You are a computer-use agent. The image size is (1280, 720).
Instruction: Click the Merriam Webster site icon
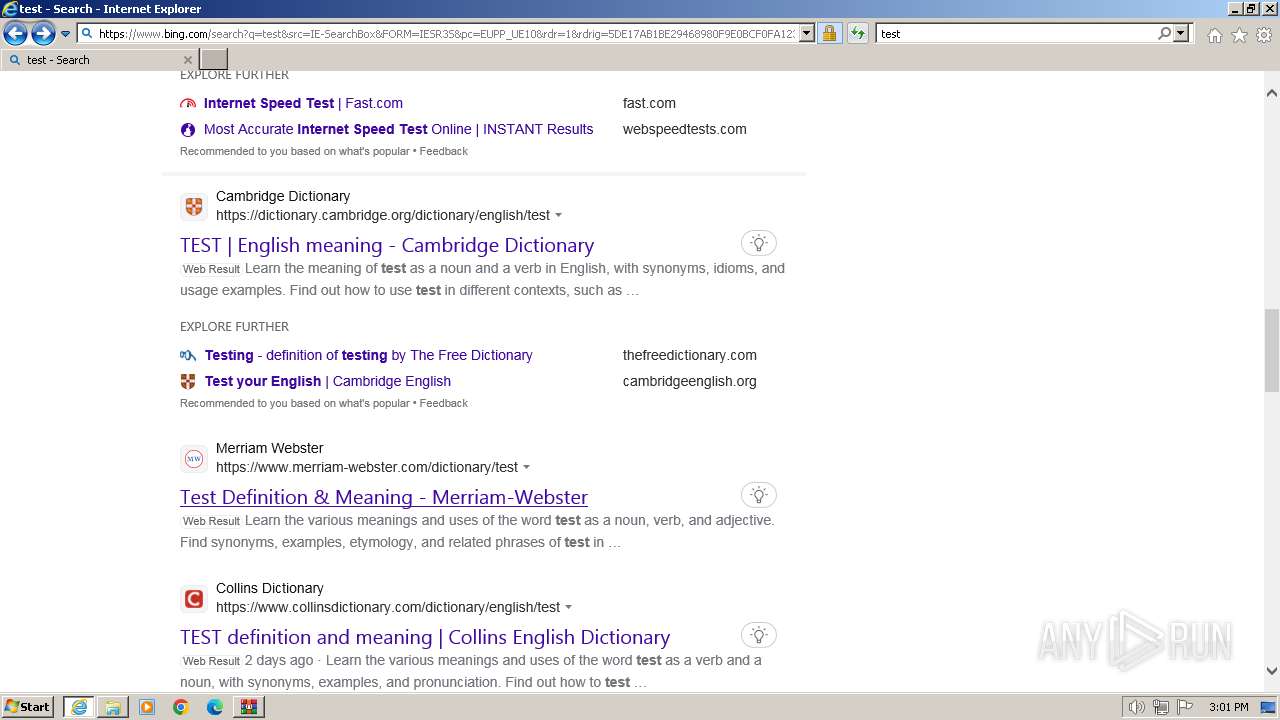[194, 458]
